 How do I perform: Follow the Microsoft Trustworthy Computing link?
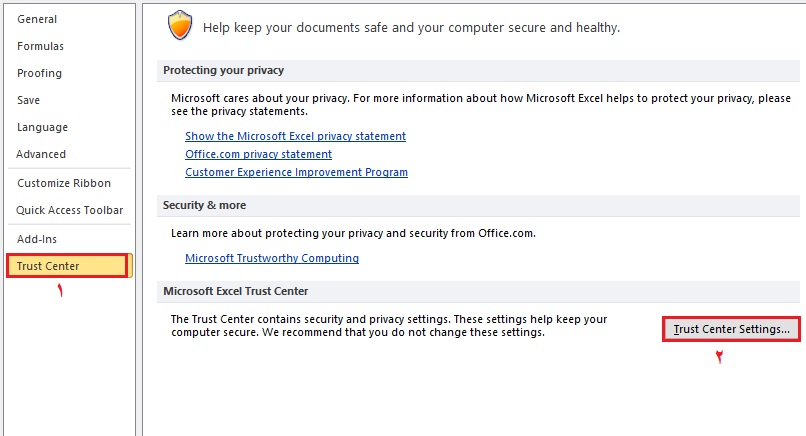tap(272, 258)
